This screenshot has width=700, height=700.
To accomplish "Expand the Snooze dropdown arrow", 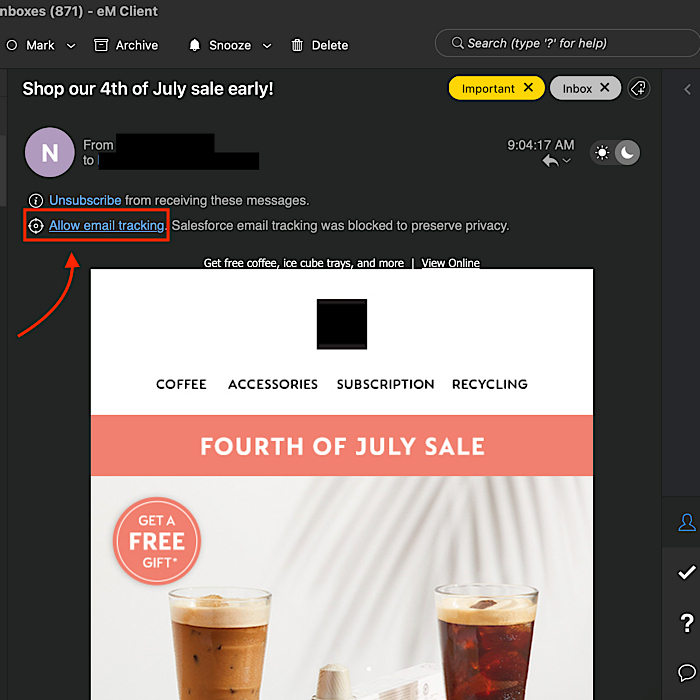I will click(x=267, y=46).
